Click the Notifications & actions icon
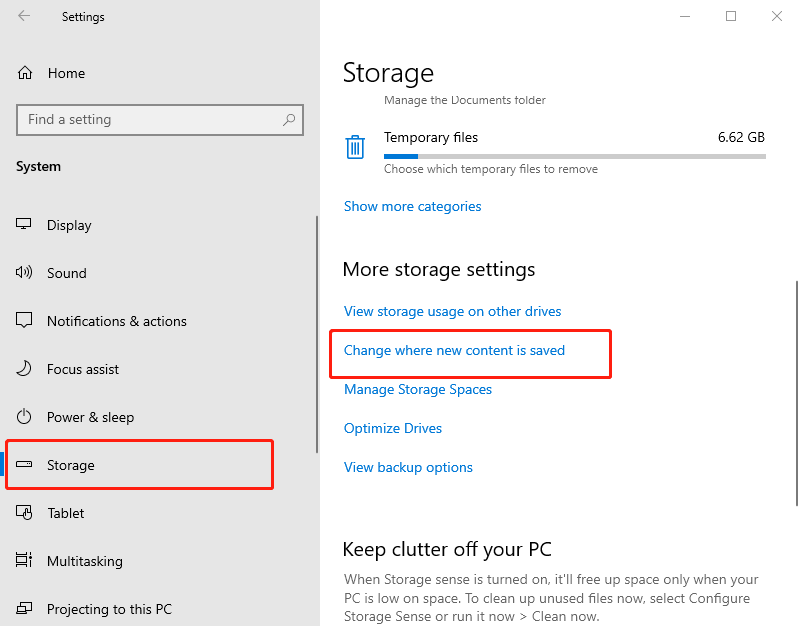 tap(25, 321)
